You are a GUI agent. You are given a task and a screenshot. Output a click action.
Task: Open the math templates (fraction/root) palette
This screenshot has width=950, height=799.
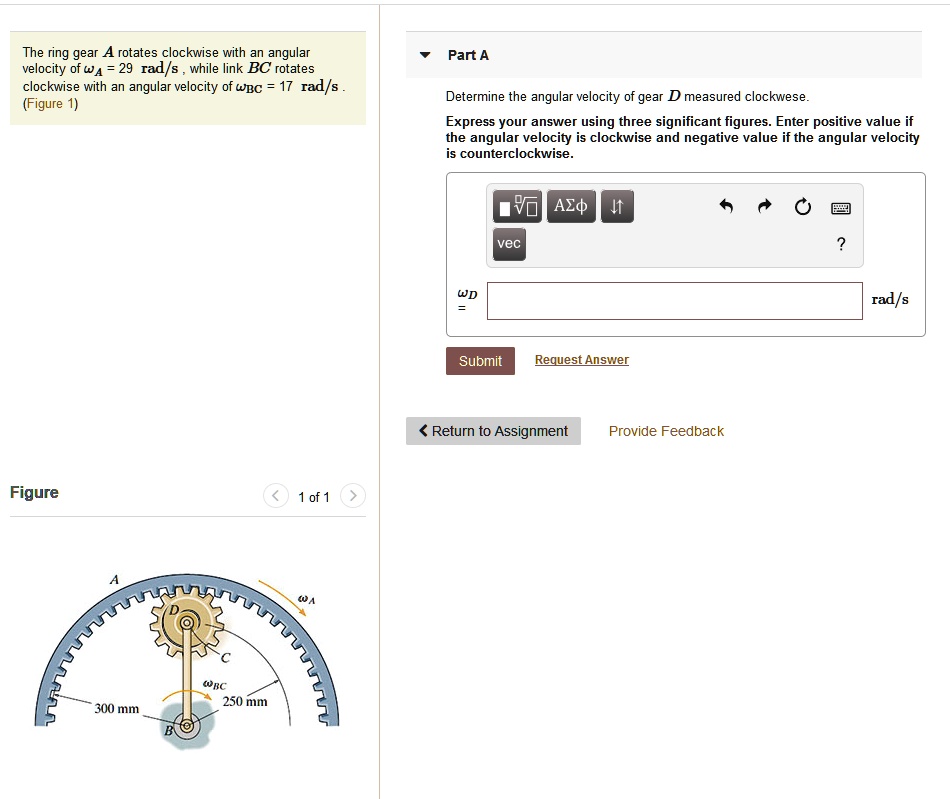[x=517, y=207]
